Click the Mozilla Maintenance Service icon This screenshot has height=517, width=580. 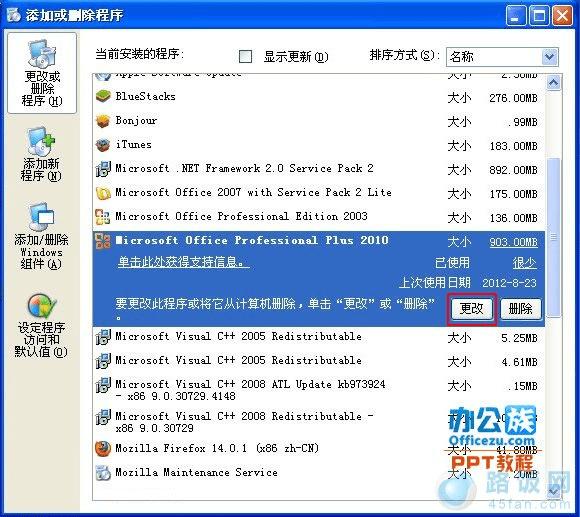click(x=103, y=473)
